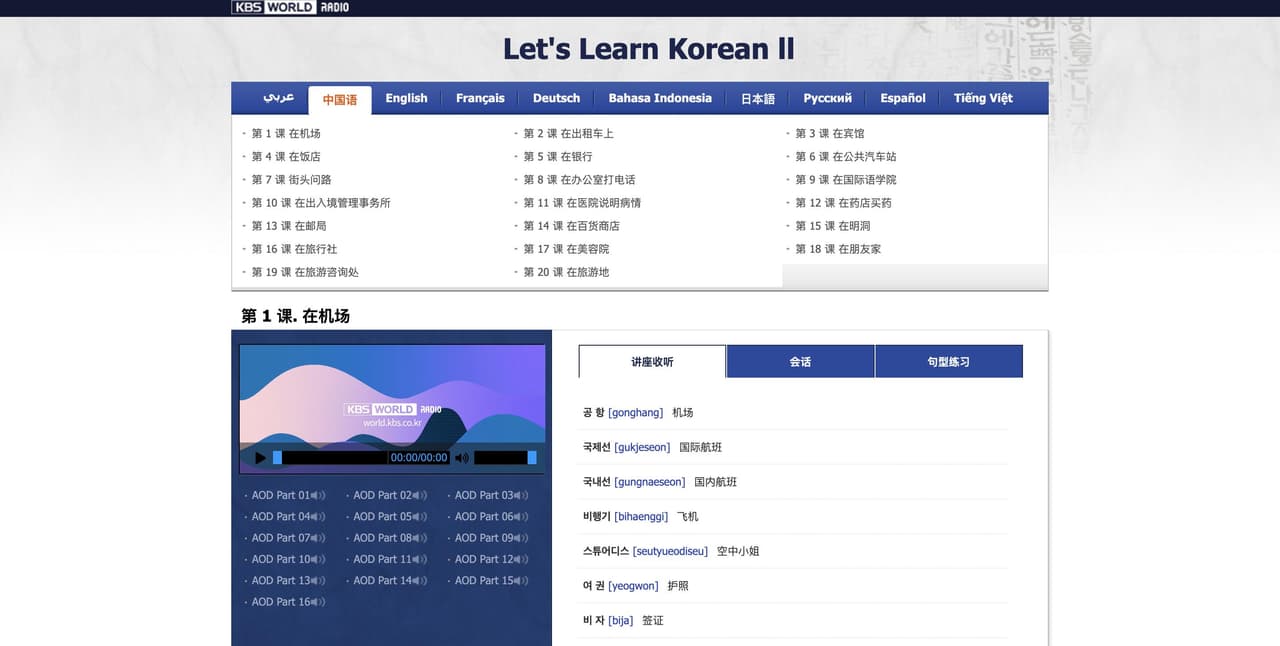Switch to the Bahasa Indonesia tab
The image size is (1280, 646).
pyautogui.click(x=660, y=98)
